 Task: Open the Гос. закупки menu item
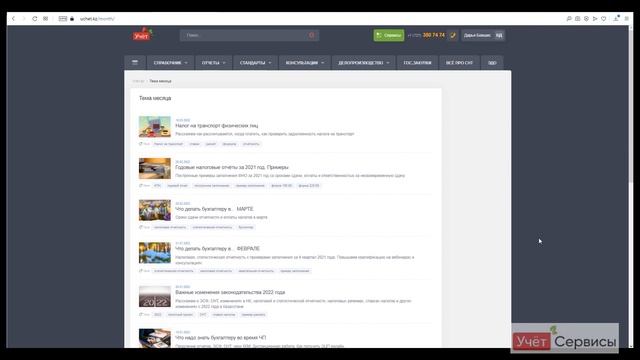pyautogui.click(x=417, y=63)
